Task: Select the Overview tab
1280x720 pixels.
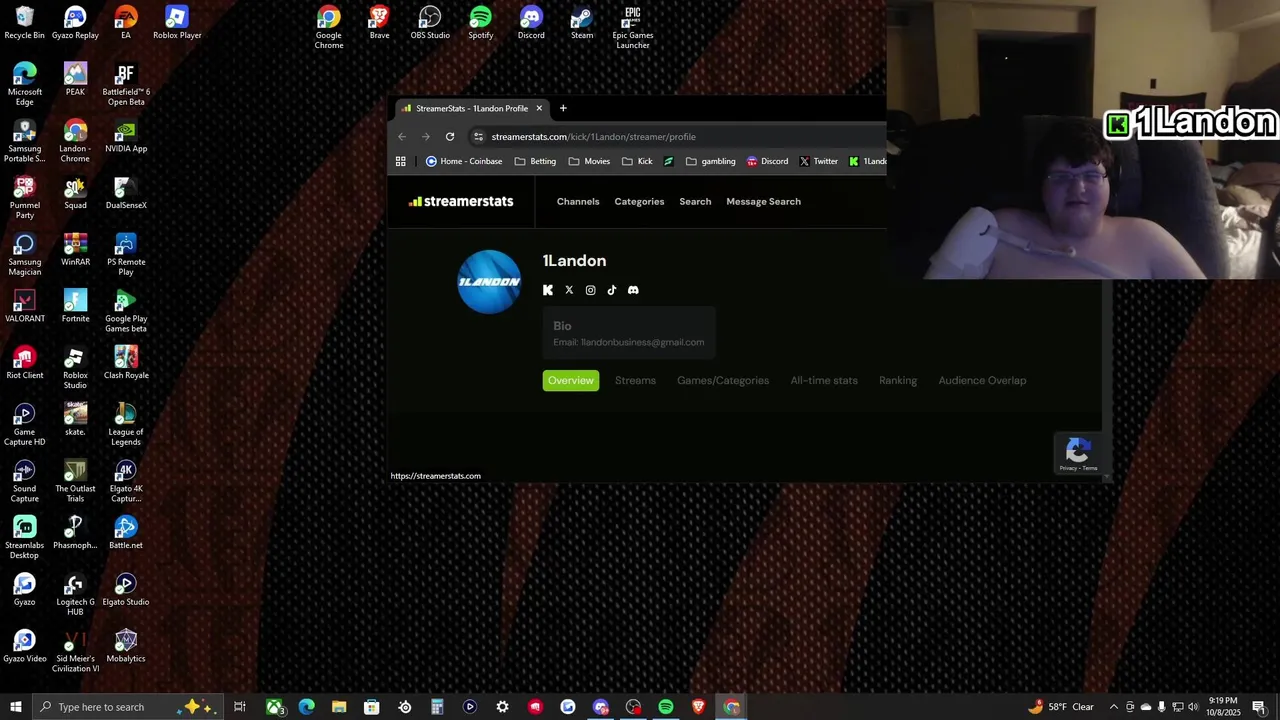Action: [571, 380]
